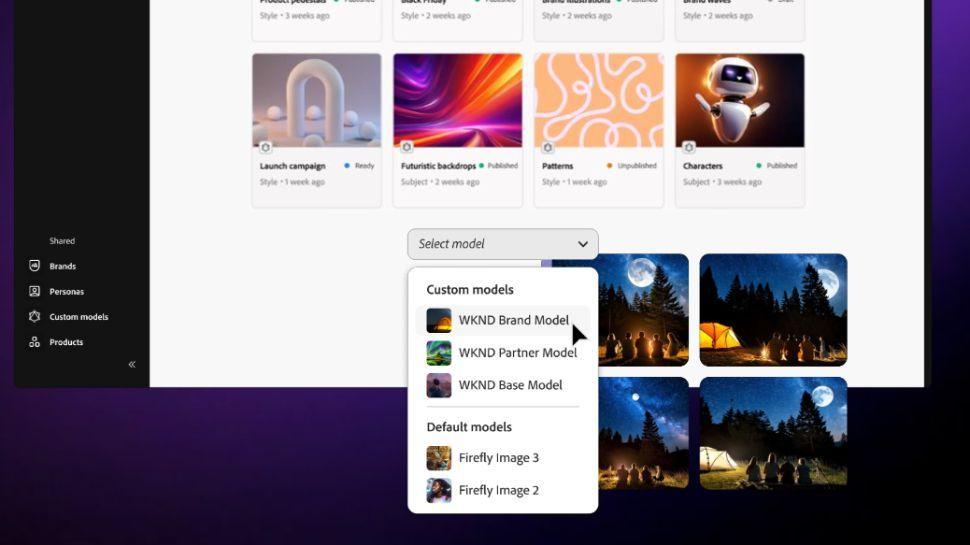Open the Characters robot model thumbnail
Viewport: 970px width, 545px height.
739,101
